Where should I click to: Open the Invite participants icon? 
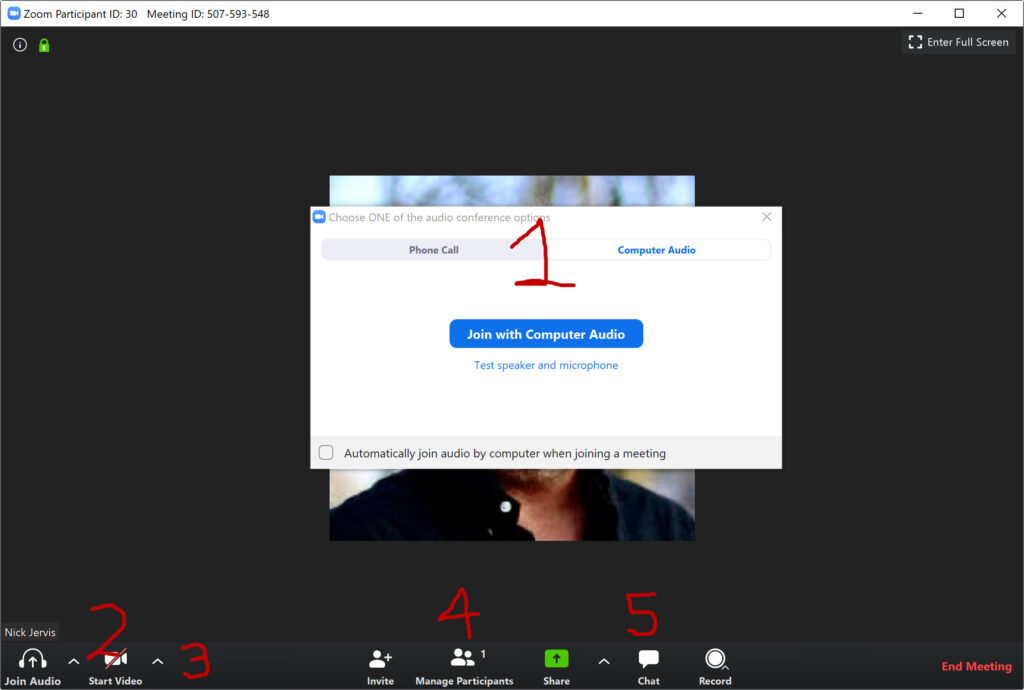tap(380, 659)
